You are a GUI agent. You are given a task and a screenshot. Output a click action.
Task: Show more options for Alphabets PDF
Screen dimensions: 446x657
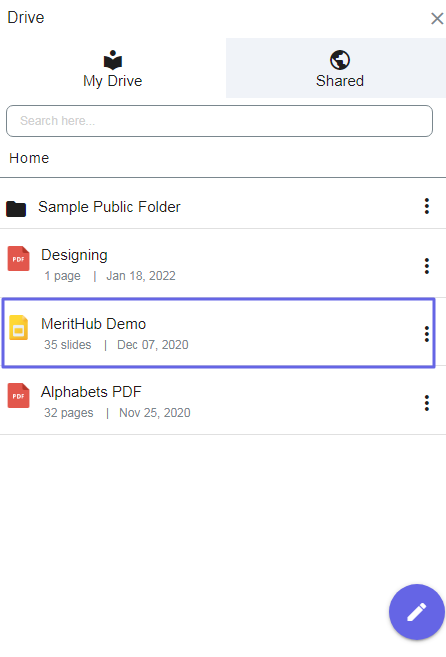click(x=427, y=403)
